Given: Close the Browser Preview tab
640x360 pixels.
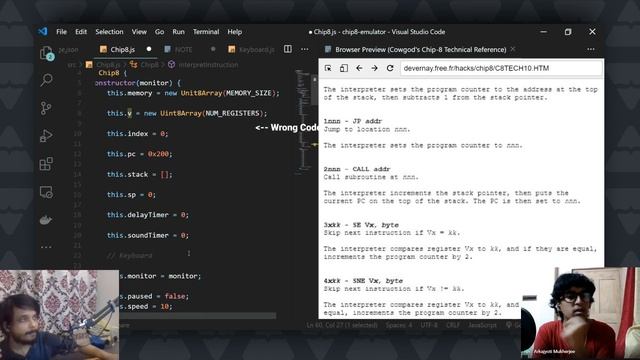Looking at the screenshot, I should pos(513,49).
